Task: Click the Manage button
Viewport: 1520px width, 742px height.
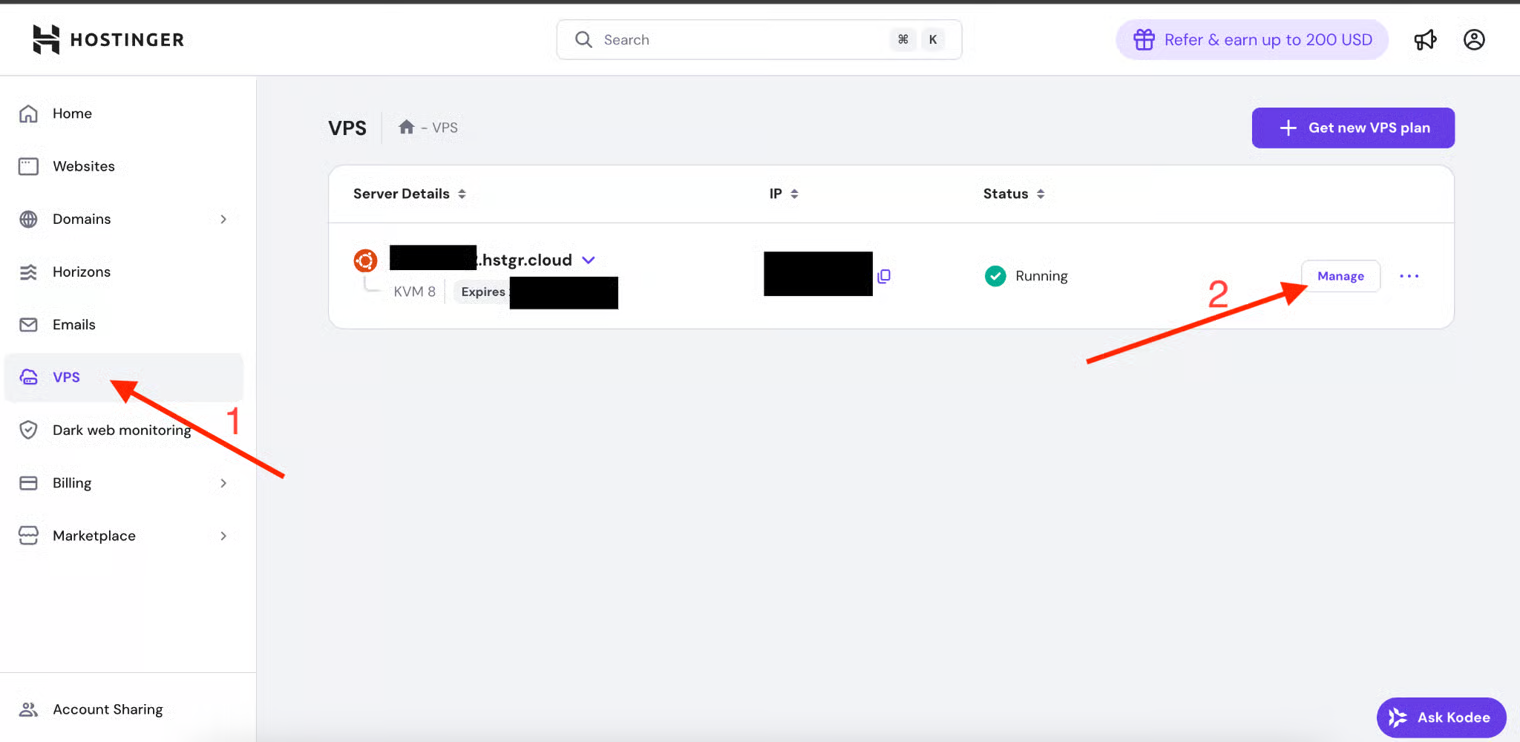Action: click(x=1340, y=276)
